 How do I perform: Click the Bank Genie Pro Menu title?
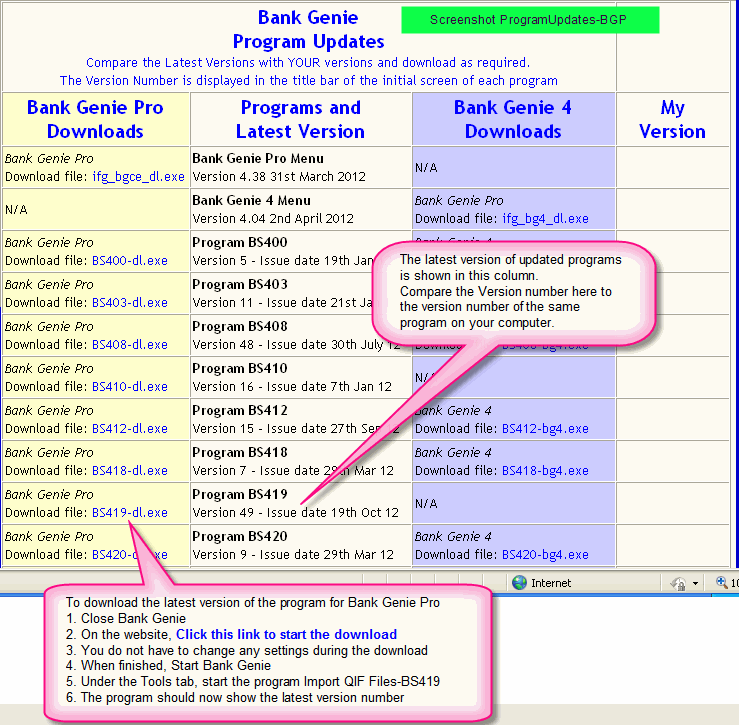click(x=258, y=158)
